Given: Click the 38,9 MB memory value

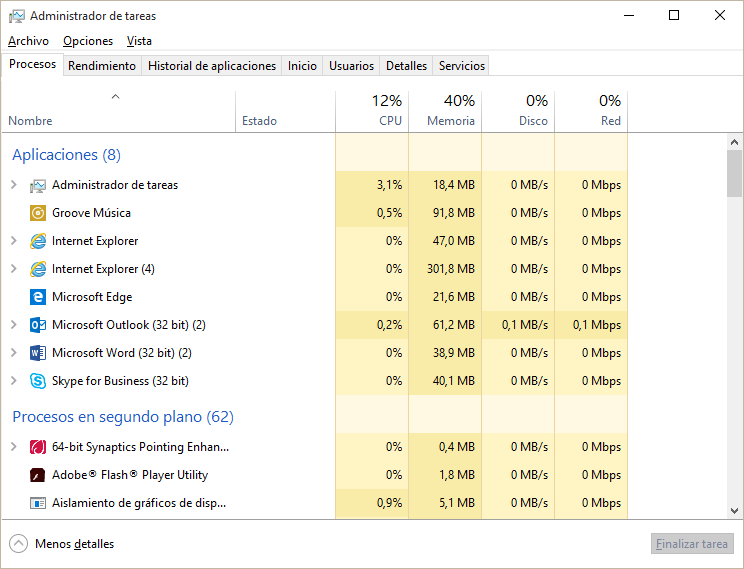Looking at the screenshot, I should [454, 353].
